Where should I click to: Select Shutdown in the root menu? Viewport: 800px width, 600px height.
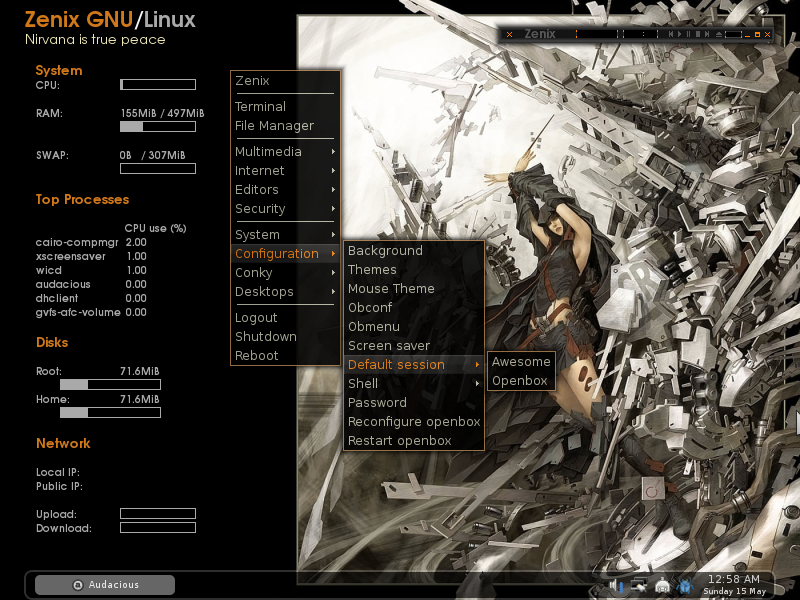point(285,336)
